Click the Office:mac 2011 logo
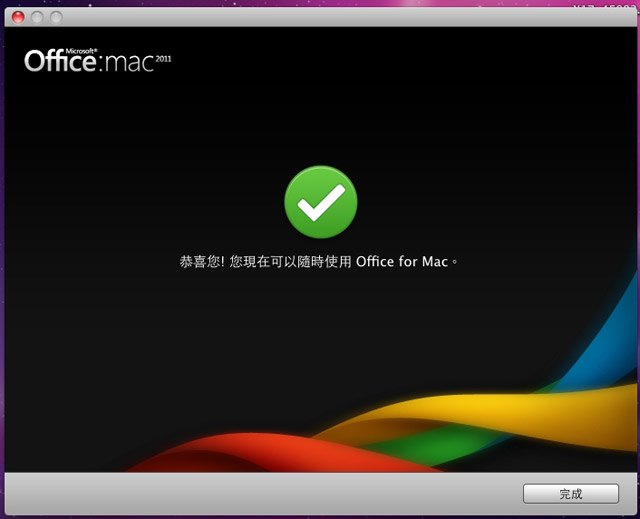The image size is (640, 519). 98,60
